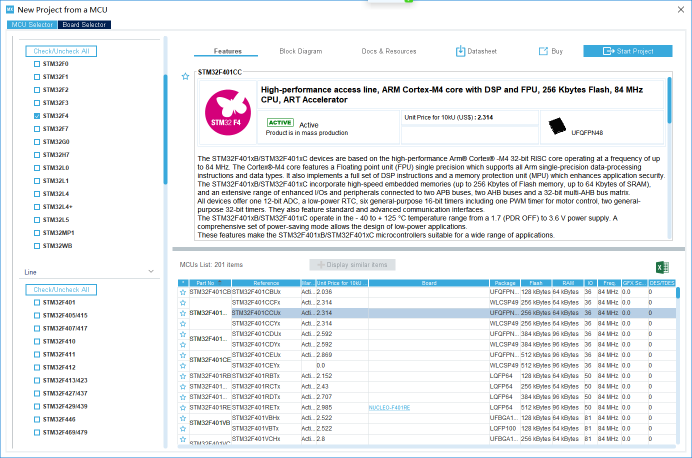
Task: Click the MCU description vertical scrollbar
Action: (x=669, y=100)
